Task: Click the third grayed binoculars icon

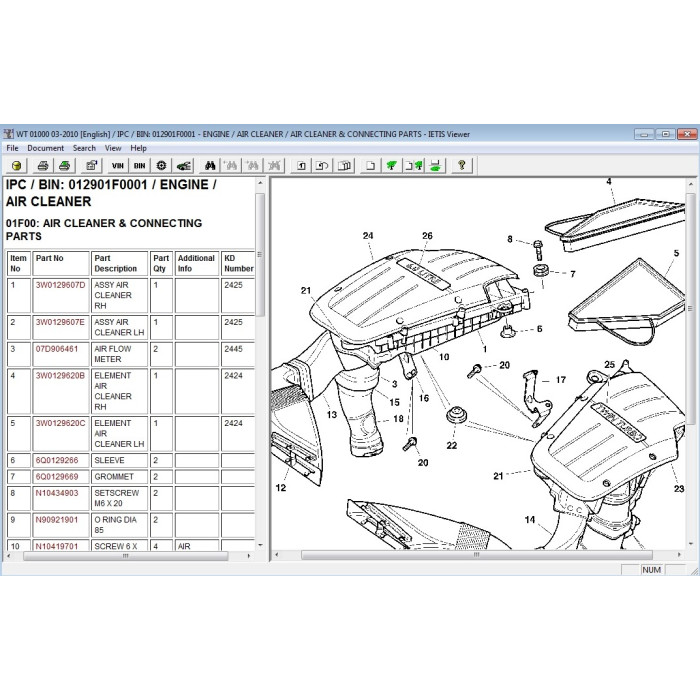Action: [x=274, y=166]
